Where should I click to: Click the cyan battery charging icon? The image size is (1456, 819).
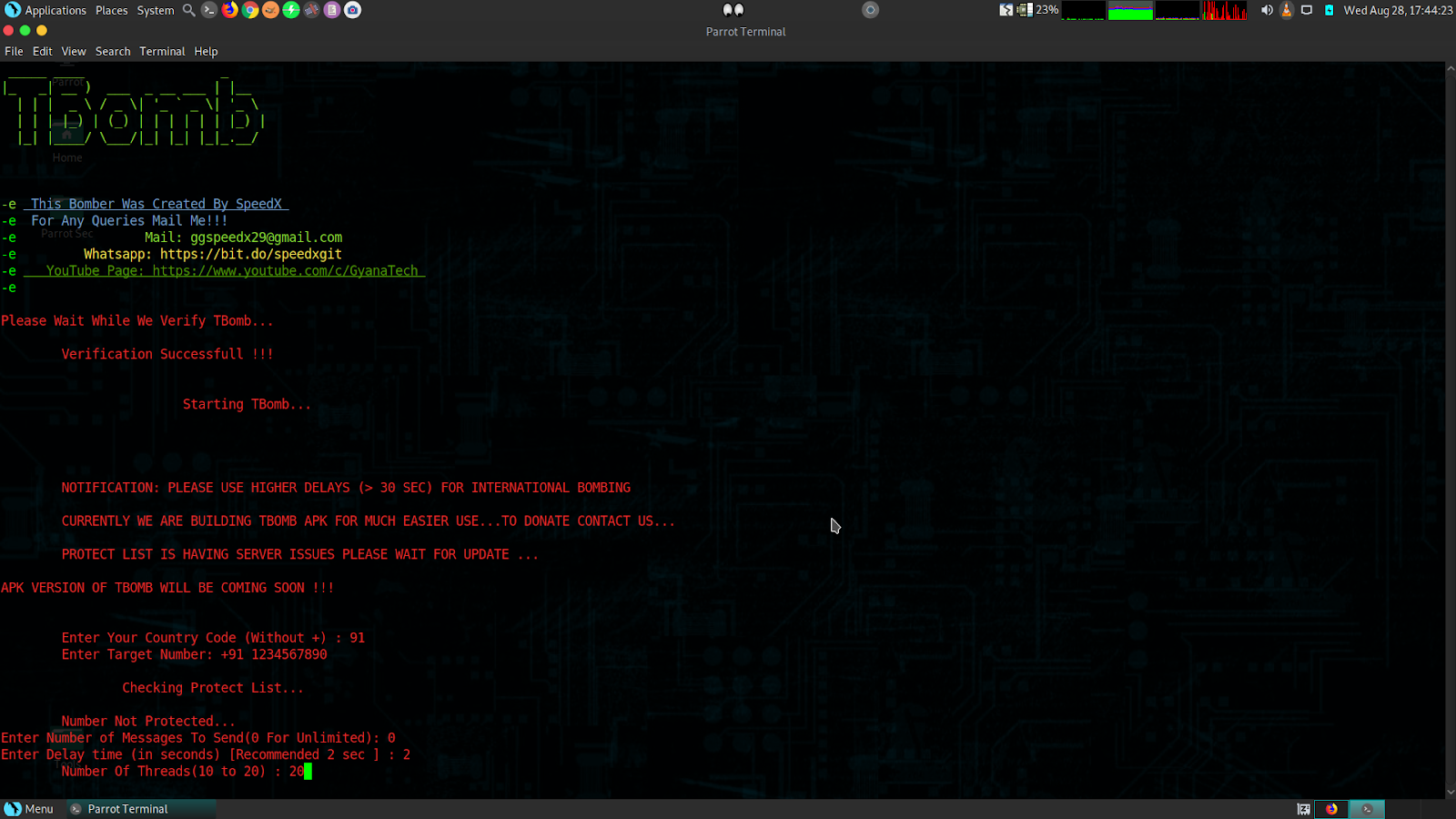coord(1329,10)
